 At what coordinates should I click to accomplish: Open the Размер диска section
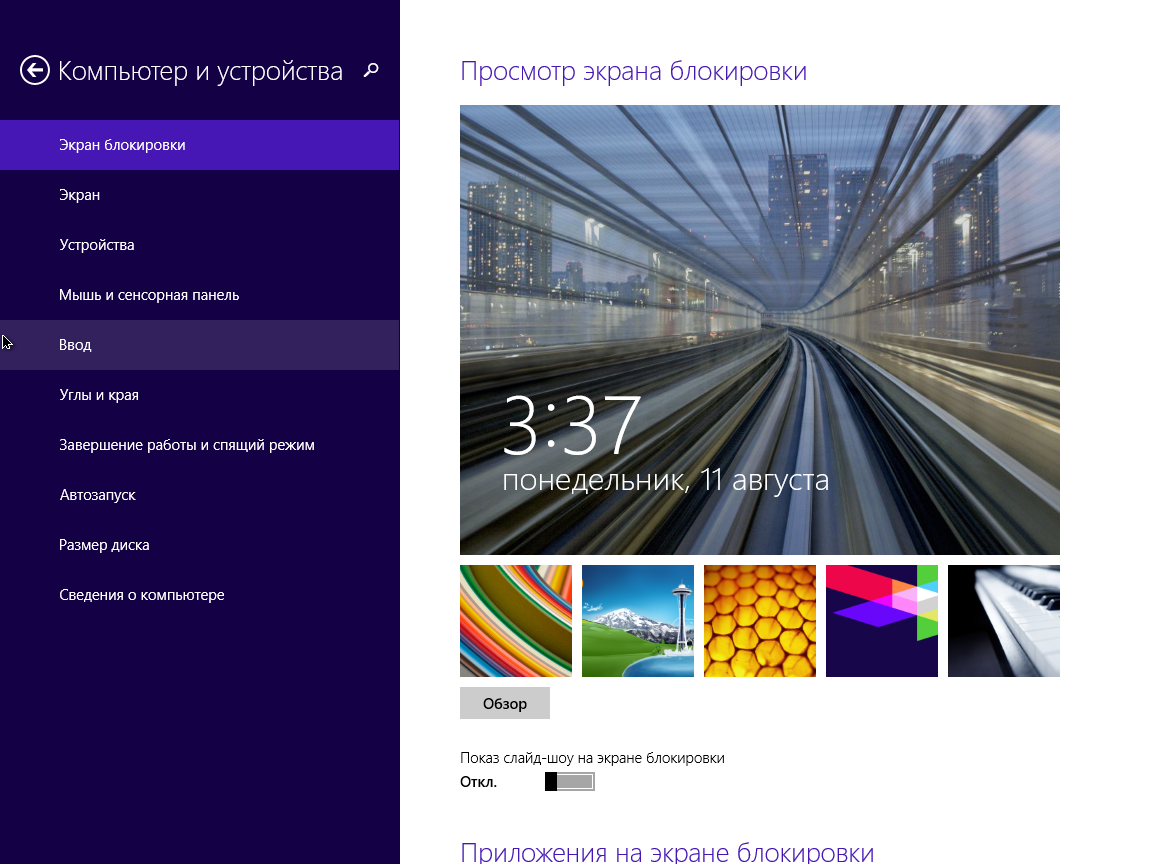(x=200, y=544)
